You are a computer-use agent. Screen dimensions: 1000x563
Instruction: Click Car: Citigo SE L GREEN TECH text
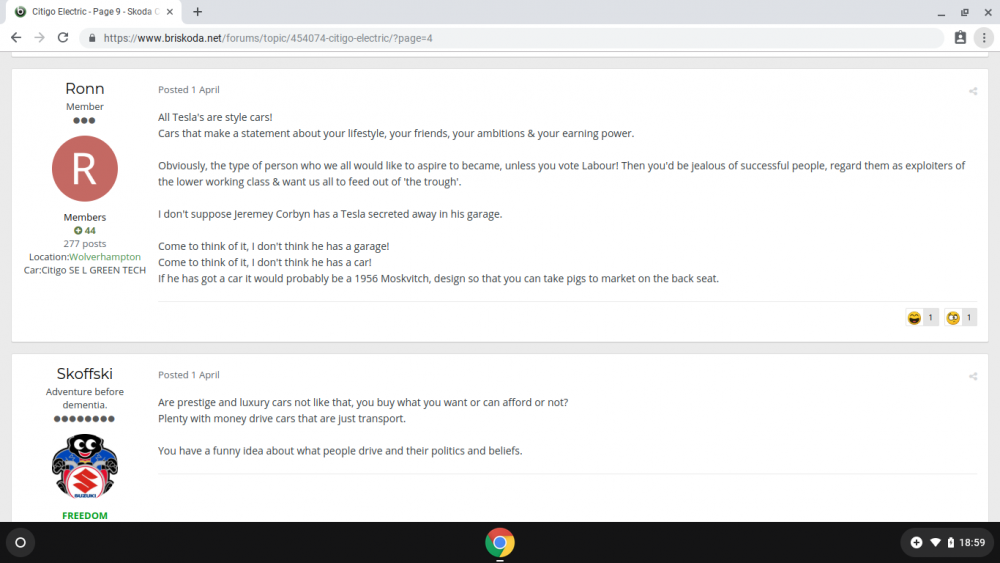tap(85, 270)
